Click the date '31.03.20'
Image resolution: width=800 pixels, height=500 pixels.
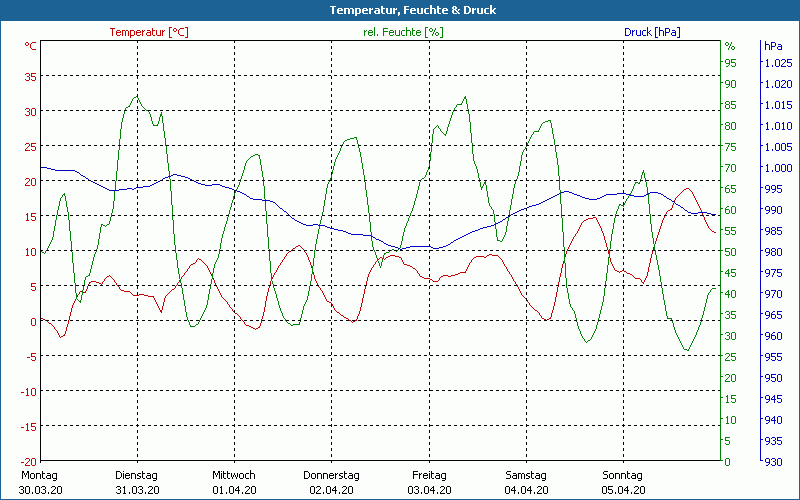tap(137, 490)
